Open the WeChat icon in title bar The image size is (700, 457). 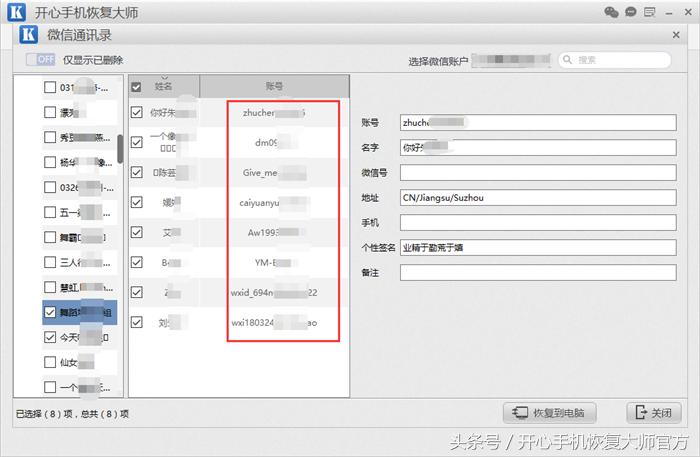611,12
